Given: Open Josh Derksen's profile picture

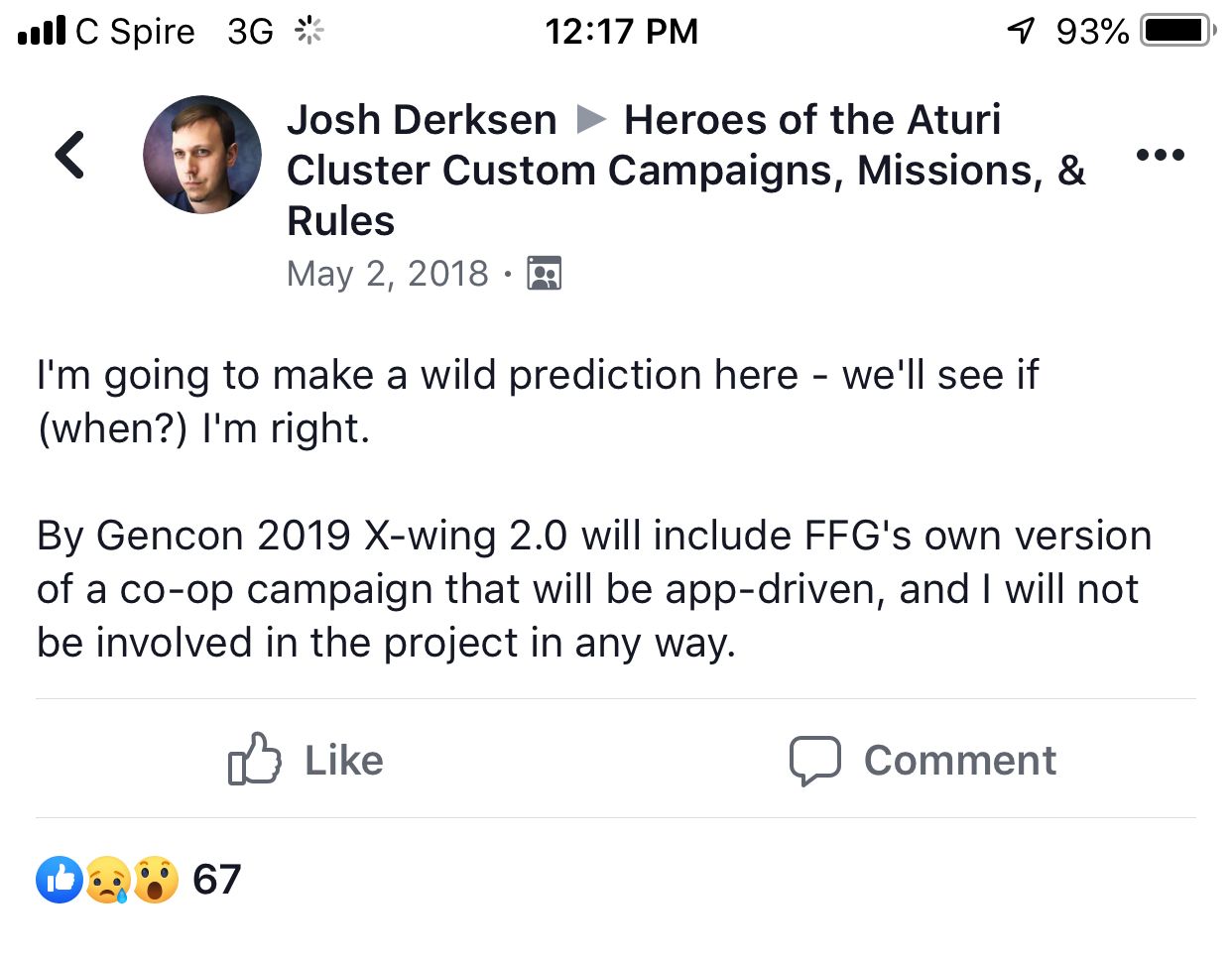Looking at the screenshot, I should pyautogui.click(x=202, y=155).
